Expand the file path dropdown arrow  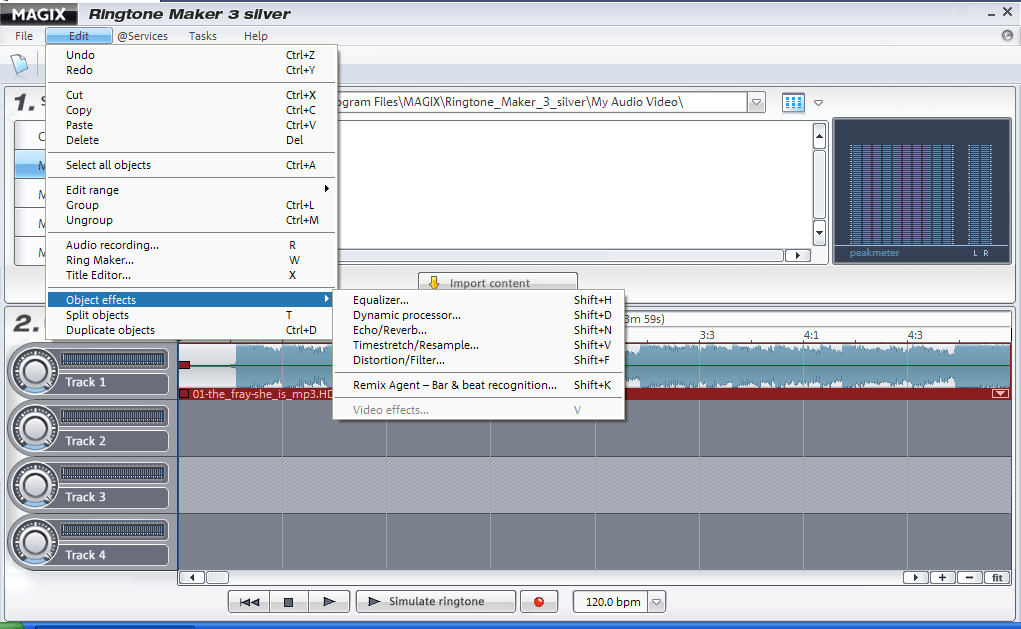757,101
